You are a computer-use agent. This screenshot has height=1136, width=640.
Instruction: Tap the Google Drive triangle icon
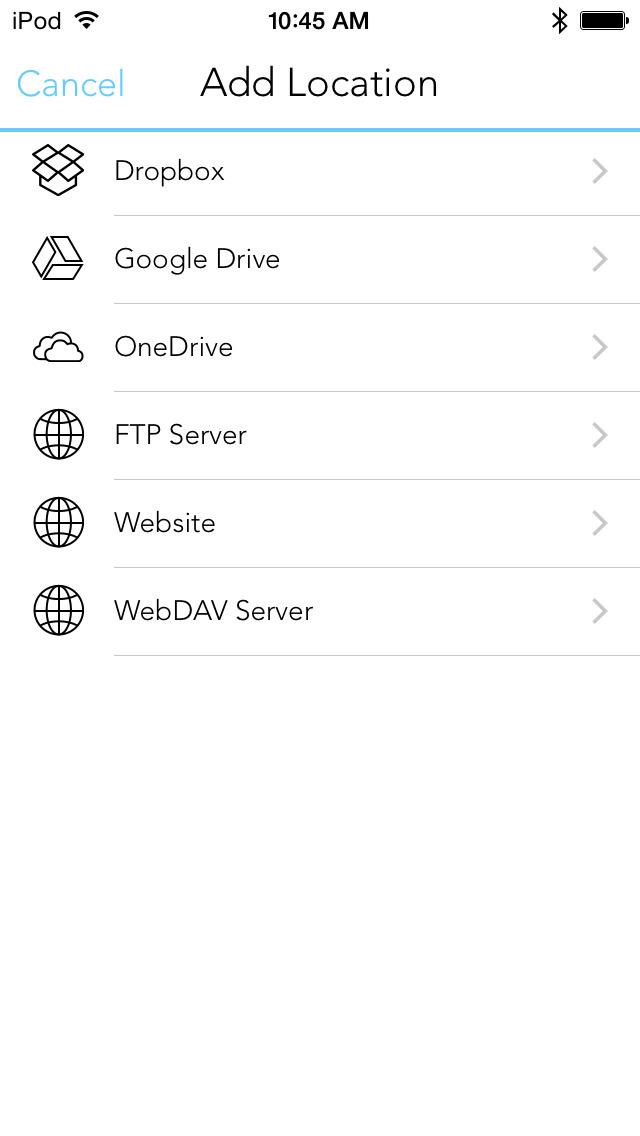coord(58,259)
